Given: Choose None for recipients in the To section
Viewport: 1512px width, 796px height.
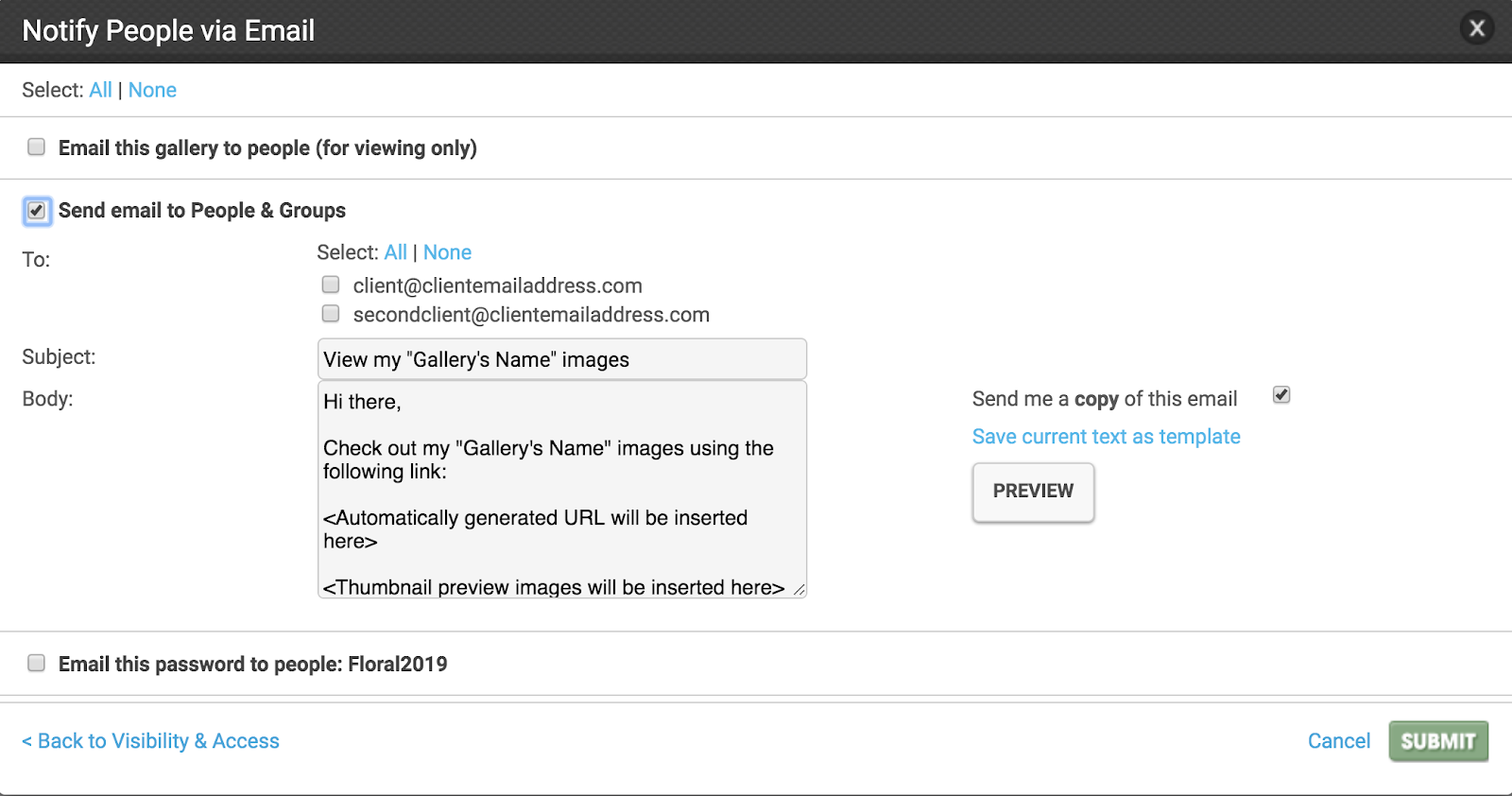Looking at the screenshot, I should click(x=447, y=252).
